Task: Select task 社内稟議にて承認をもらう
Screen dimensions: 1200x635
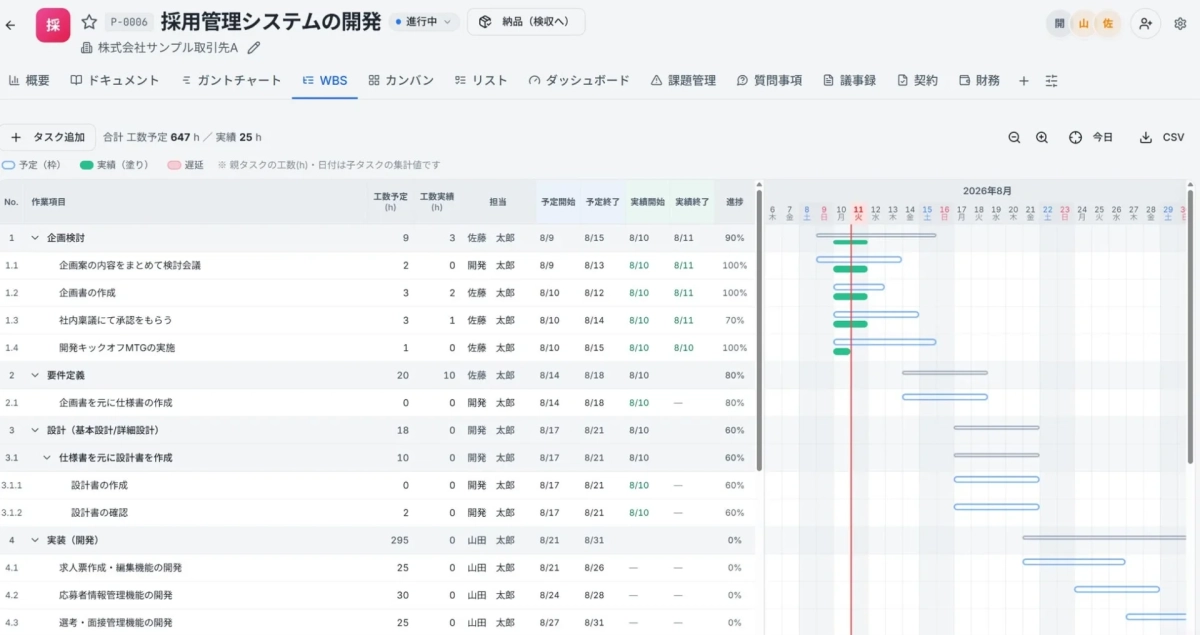Action: [115, 320]
